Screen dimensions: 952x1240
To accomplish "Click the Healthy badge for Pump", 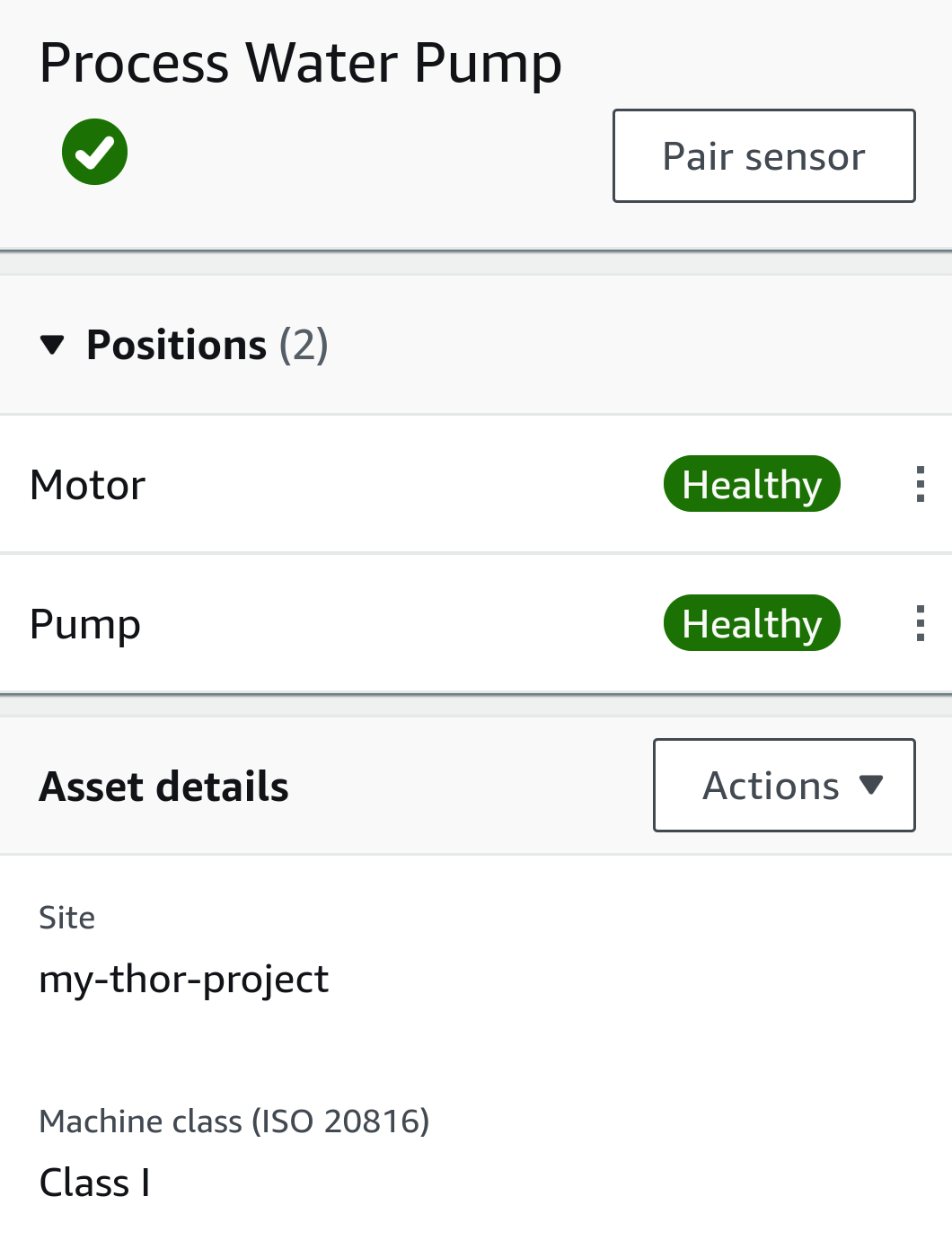I will pos(752,623).
